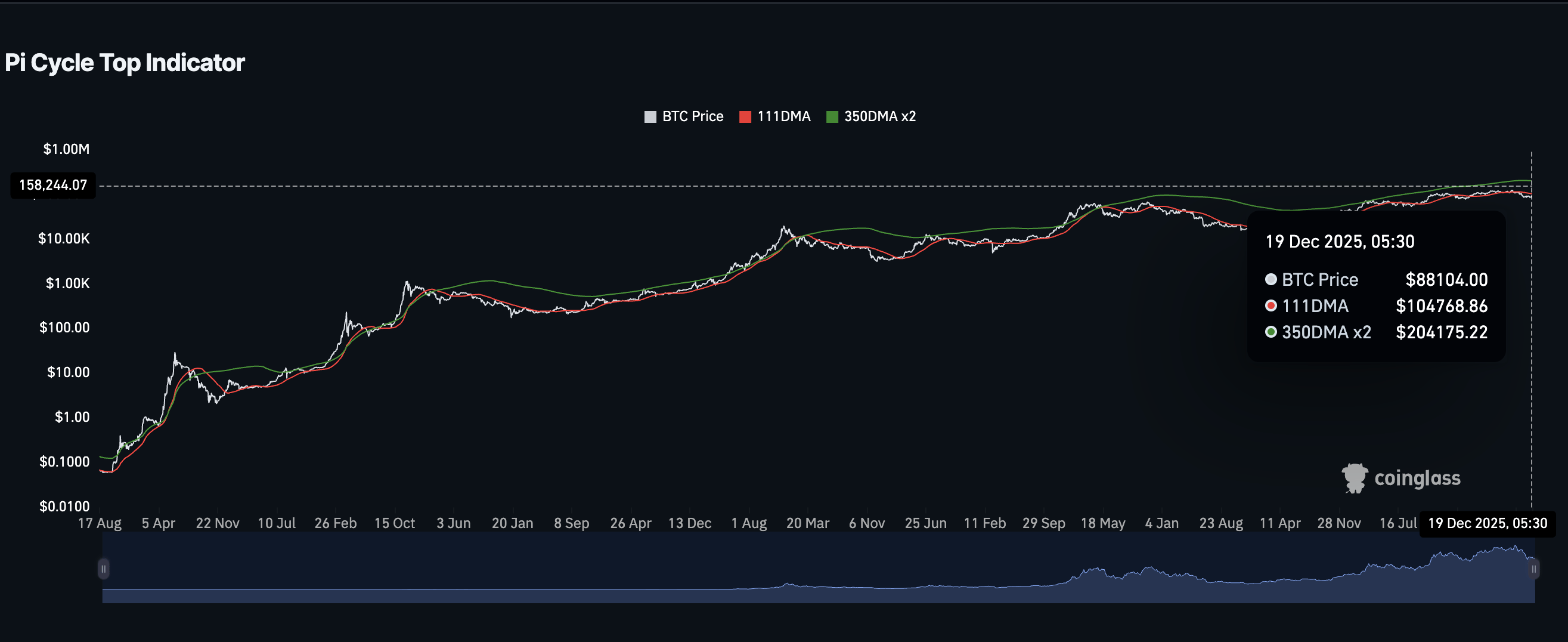1568x642 pixels.
Task: Click the coinglass mascot logo icon
Action: [x=1355, y=478]
